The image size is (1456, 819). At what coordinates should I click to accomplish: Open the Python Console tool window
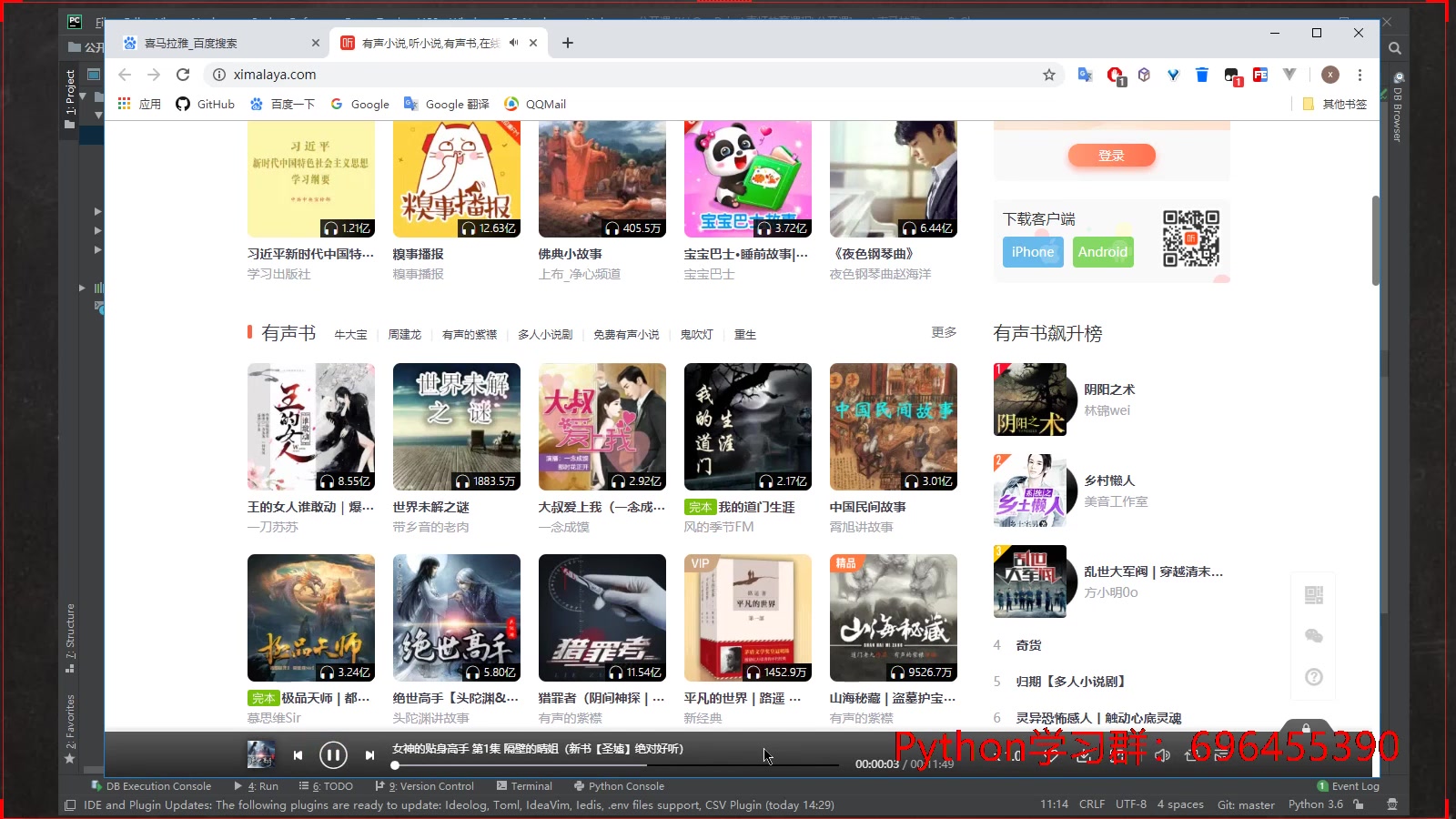(x=619, y=786)
